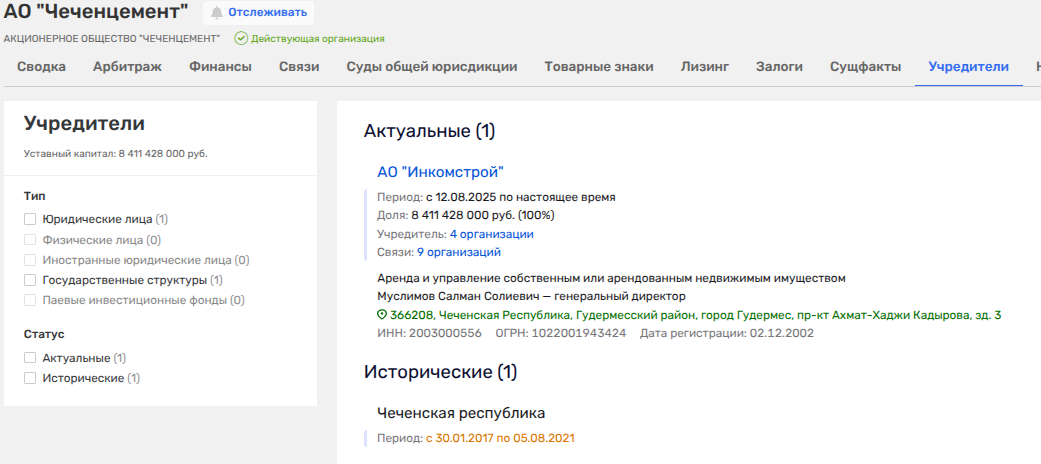Viewport: 1041px width, 464px height.
Task: Open the Связи tab
Action: pos(299,67)
